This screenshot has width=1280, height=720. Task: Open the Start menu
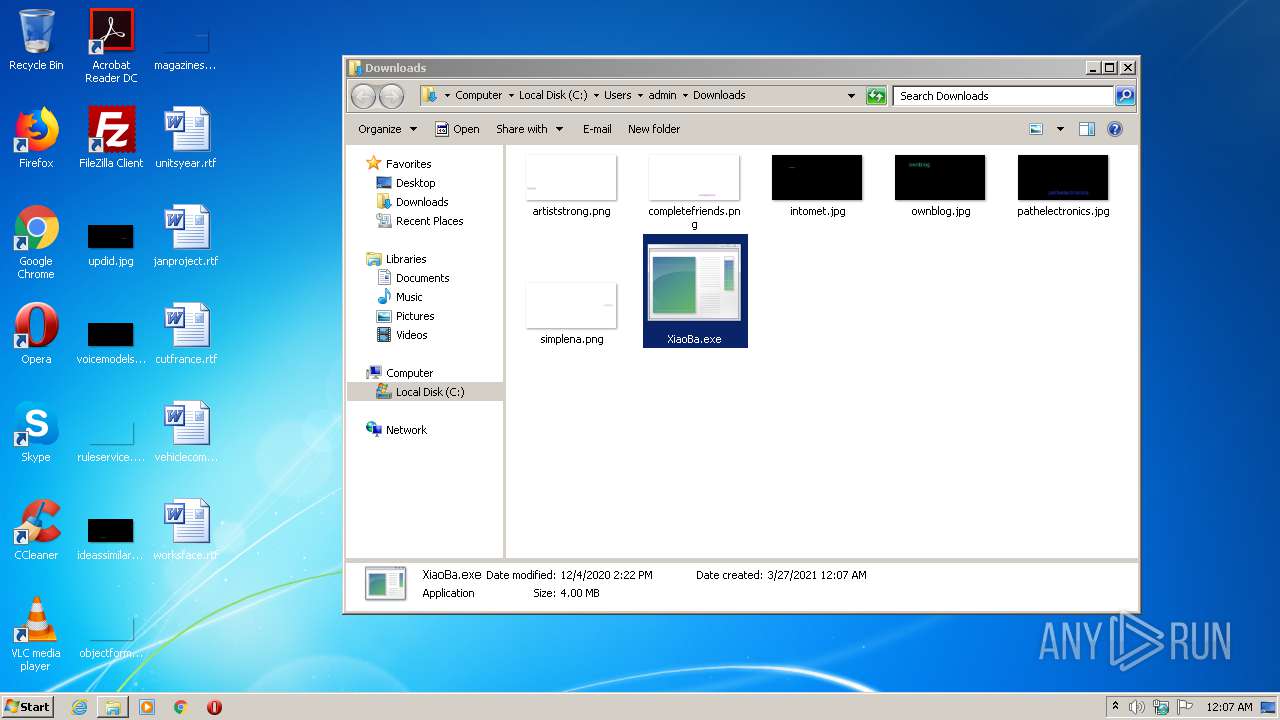coord(28,707)
